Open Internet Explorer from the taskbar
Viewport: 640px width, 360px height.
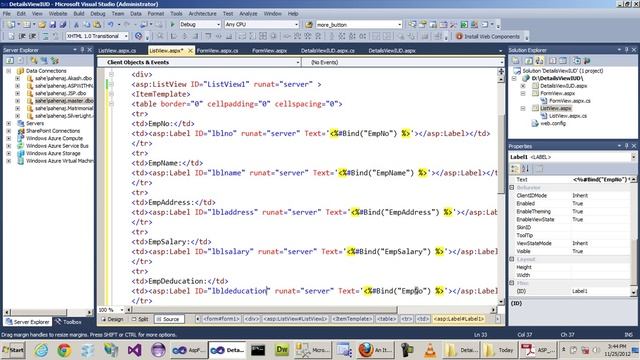pos(41,350)
